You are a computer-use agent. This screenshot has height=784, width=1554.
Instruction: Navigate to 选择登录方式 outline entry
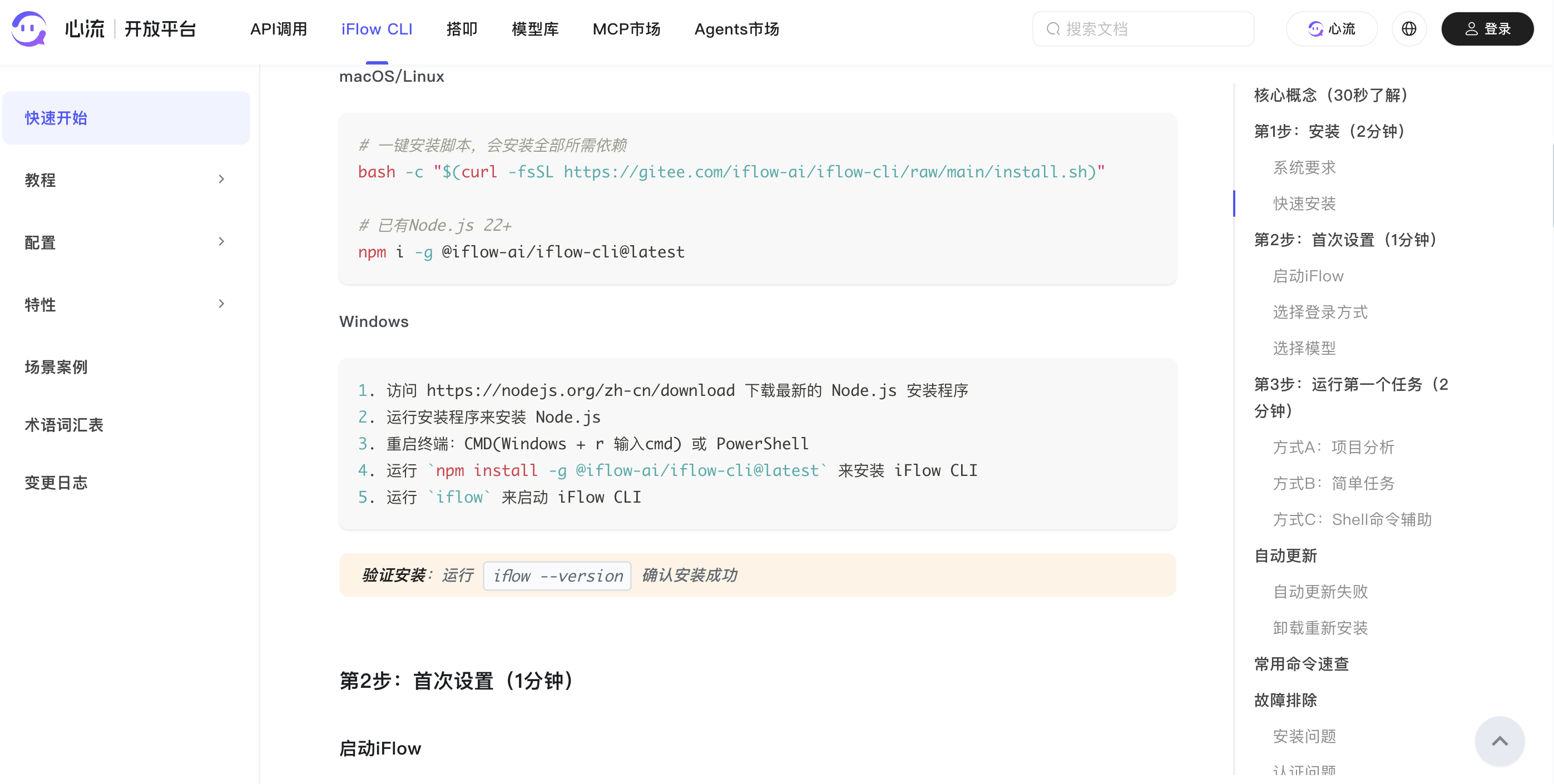pyautogui.click(x=1320, y=312)
